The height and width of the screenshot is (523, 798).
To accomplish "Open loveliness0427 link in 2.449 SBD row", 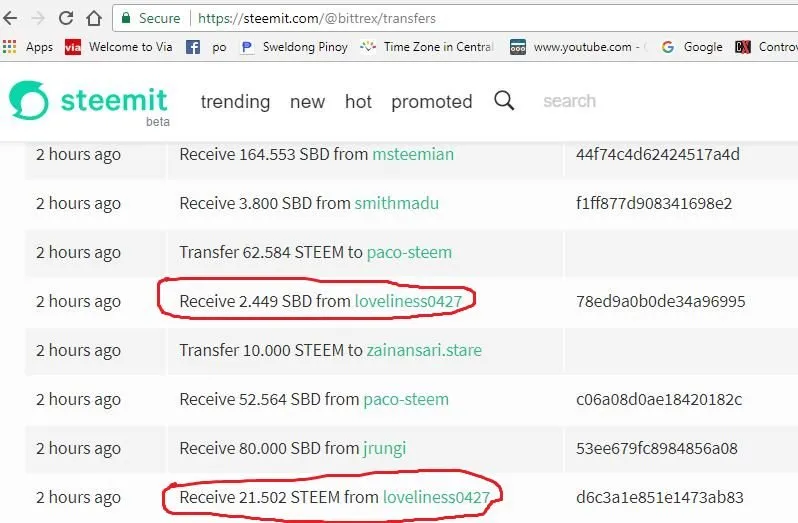I will pos(408,301).
